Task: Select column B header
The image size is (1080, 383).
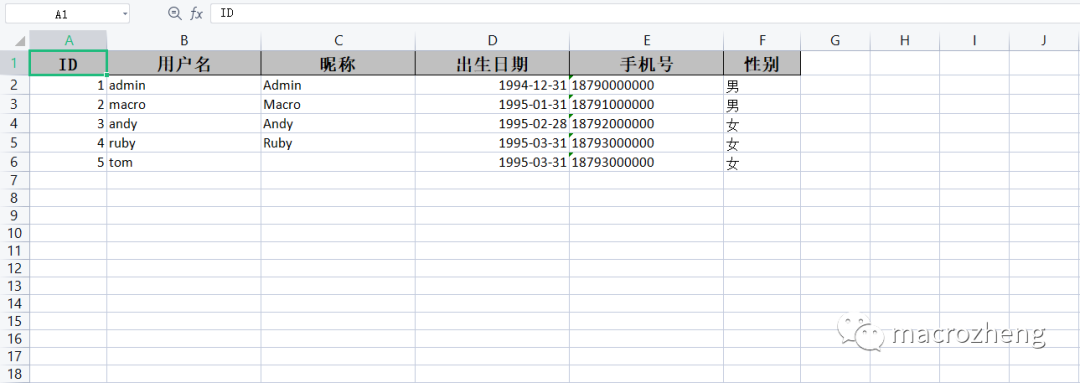Action: [x=184, y=40]
